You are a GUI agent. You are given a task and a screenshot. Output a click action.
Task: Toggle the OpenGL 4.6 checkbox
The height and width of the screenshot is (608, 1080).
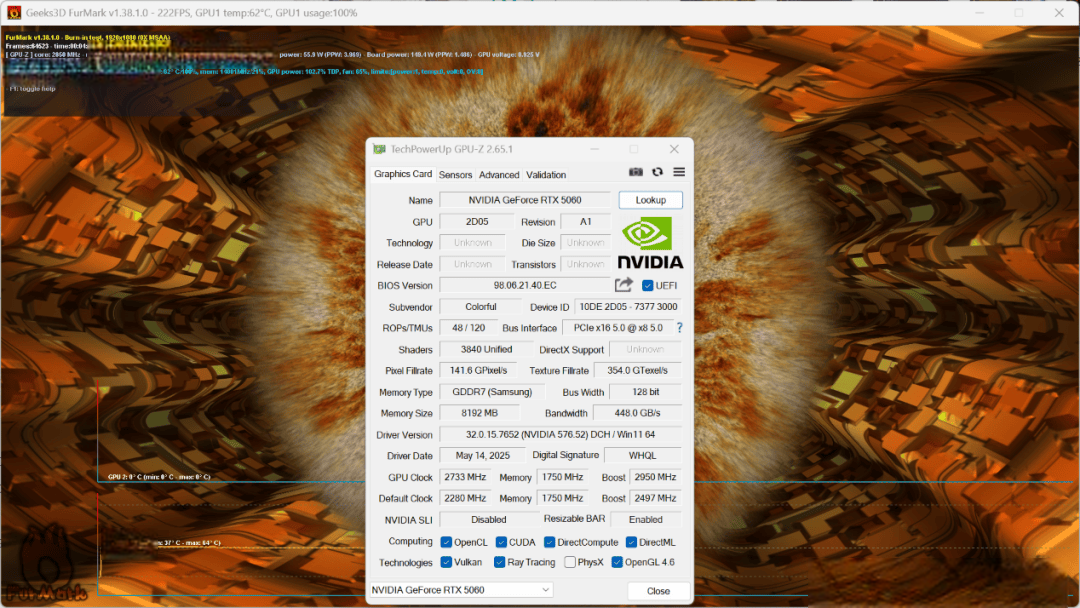coord(617,563)
